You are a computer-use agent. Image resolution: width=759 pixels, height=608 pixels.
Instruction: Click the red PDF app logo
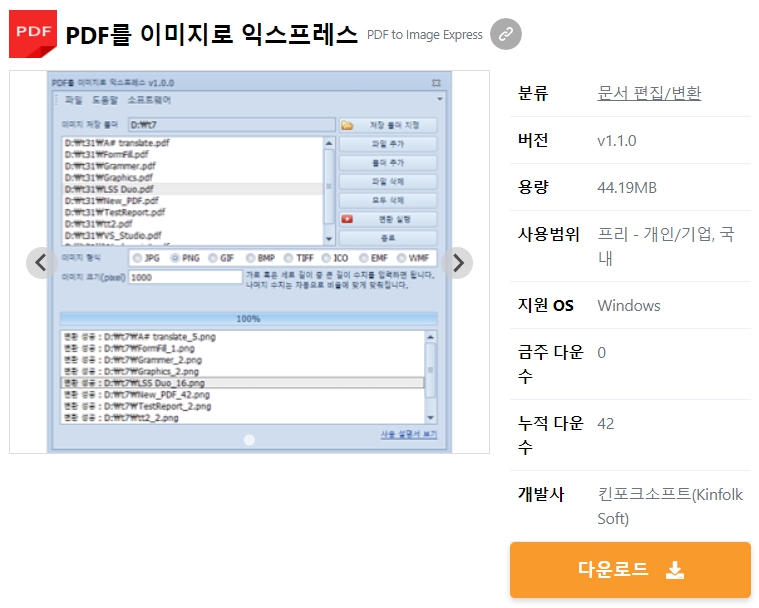(33, 33)
